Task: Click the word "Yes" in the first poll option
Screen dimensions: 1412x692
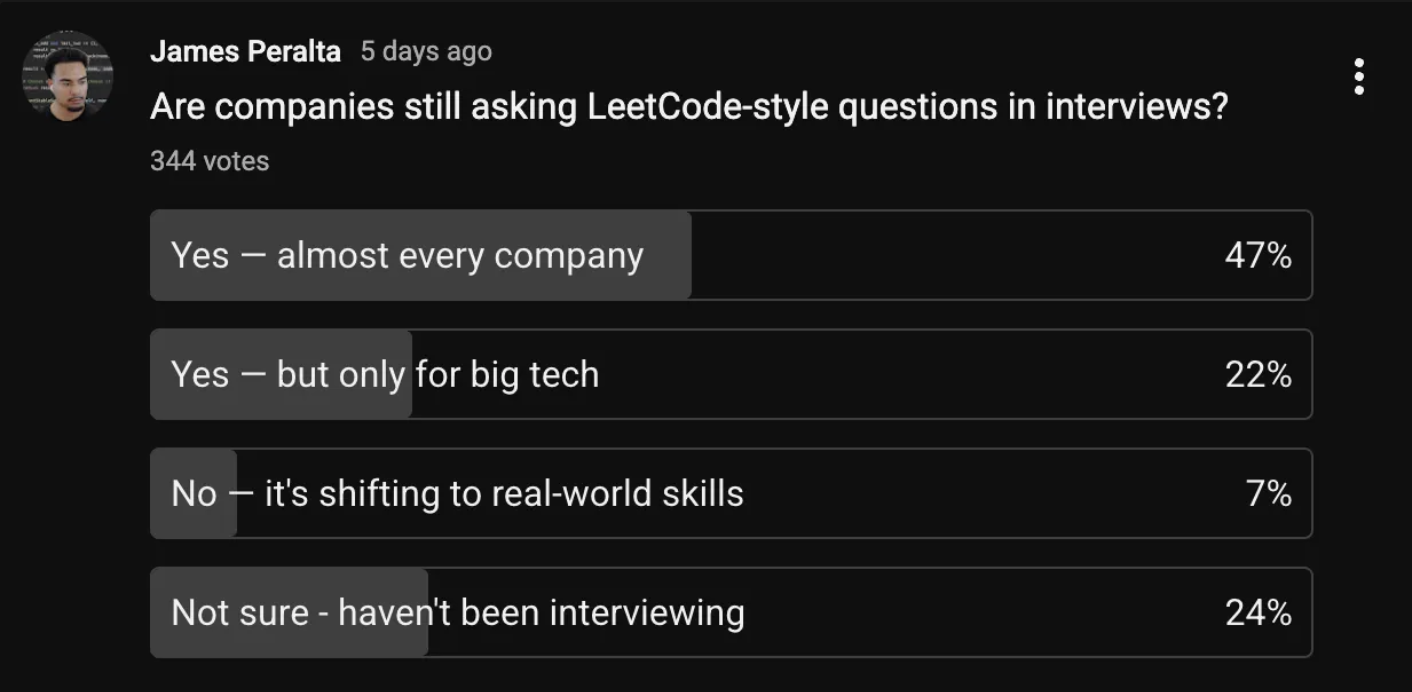Action: tap(200, 256)
